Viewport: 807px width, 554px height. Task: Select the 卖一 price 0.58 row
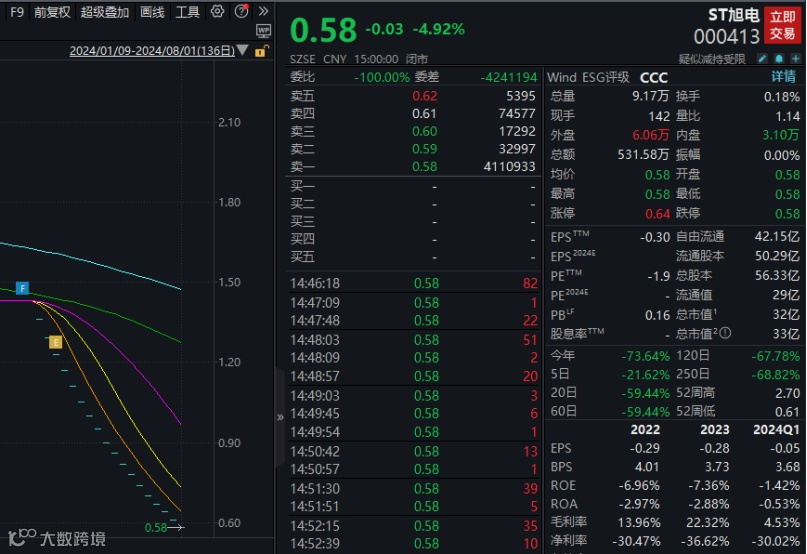point(413,167)
